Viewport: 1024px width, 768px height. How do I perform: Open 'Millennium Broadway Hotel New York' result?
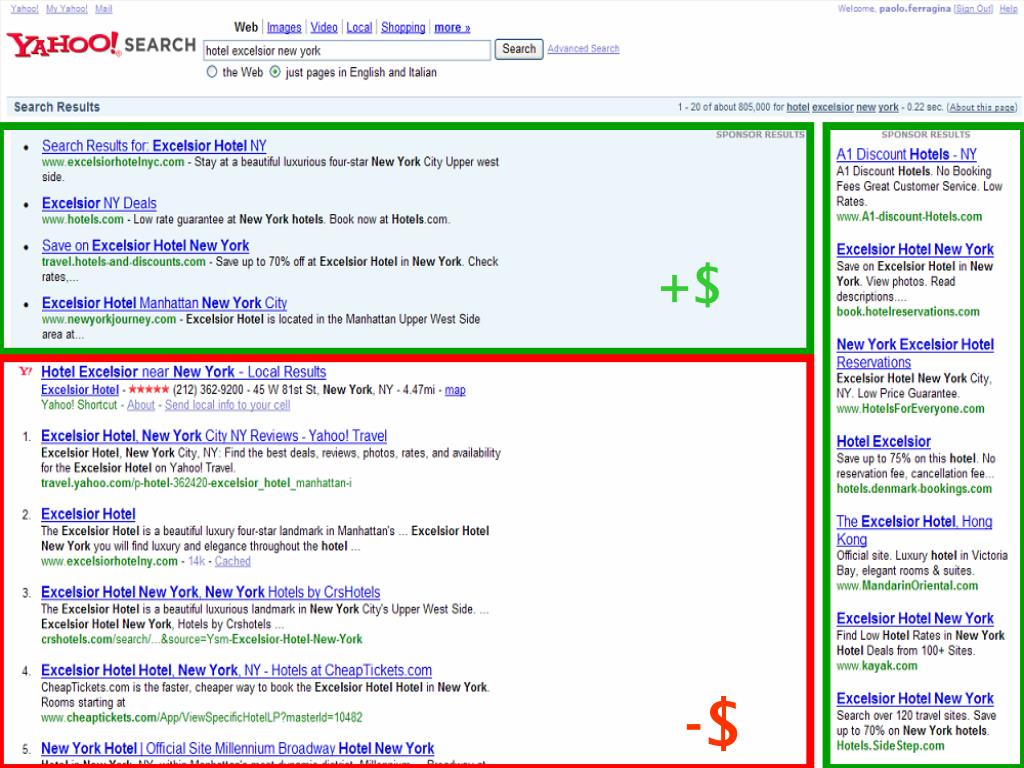coord(238,748)
